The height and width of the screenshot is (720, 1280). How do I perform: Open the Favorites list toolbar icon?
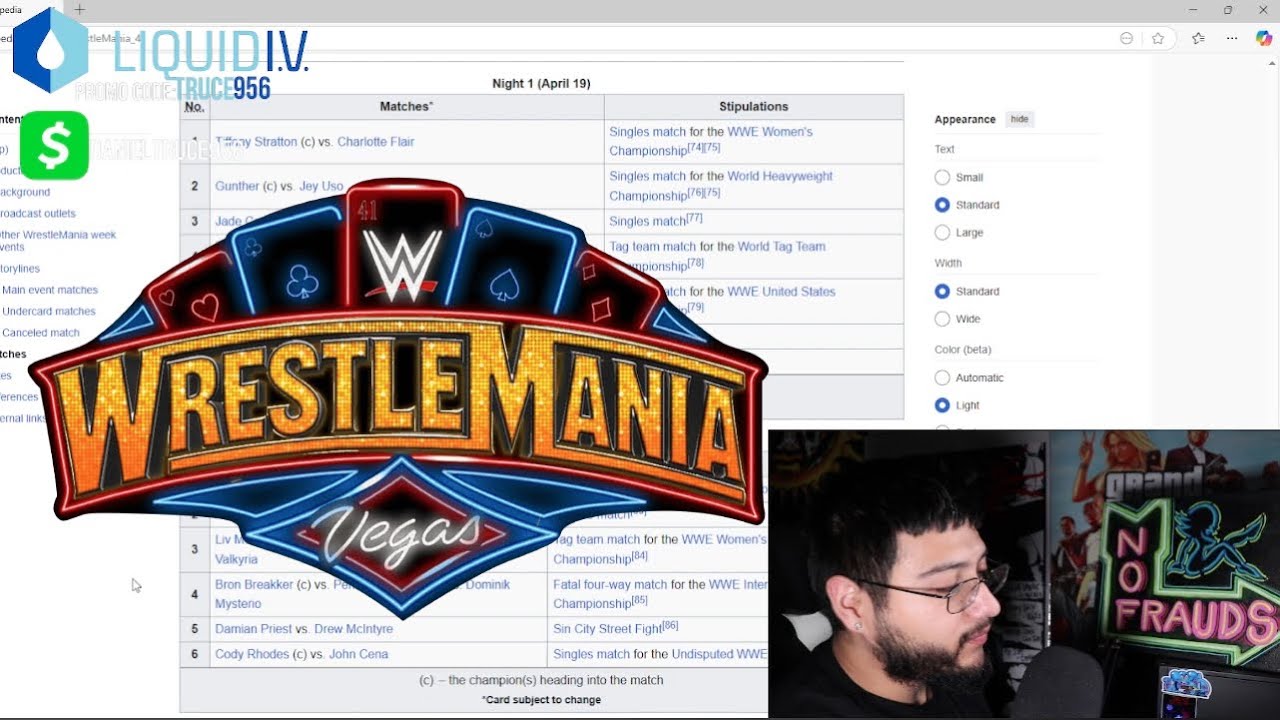click(1198, 38)
